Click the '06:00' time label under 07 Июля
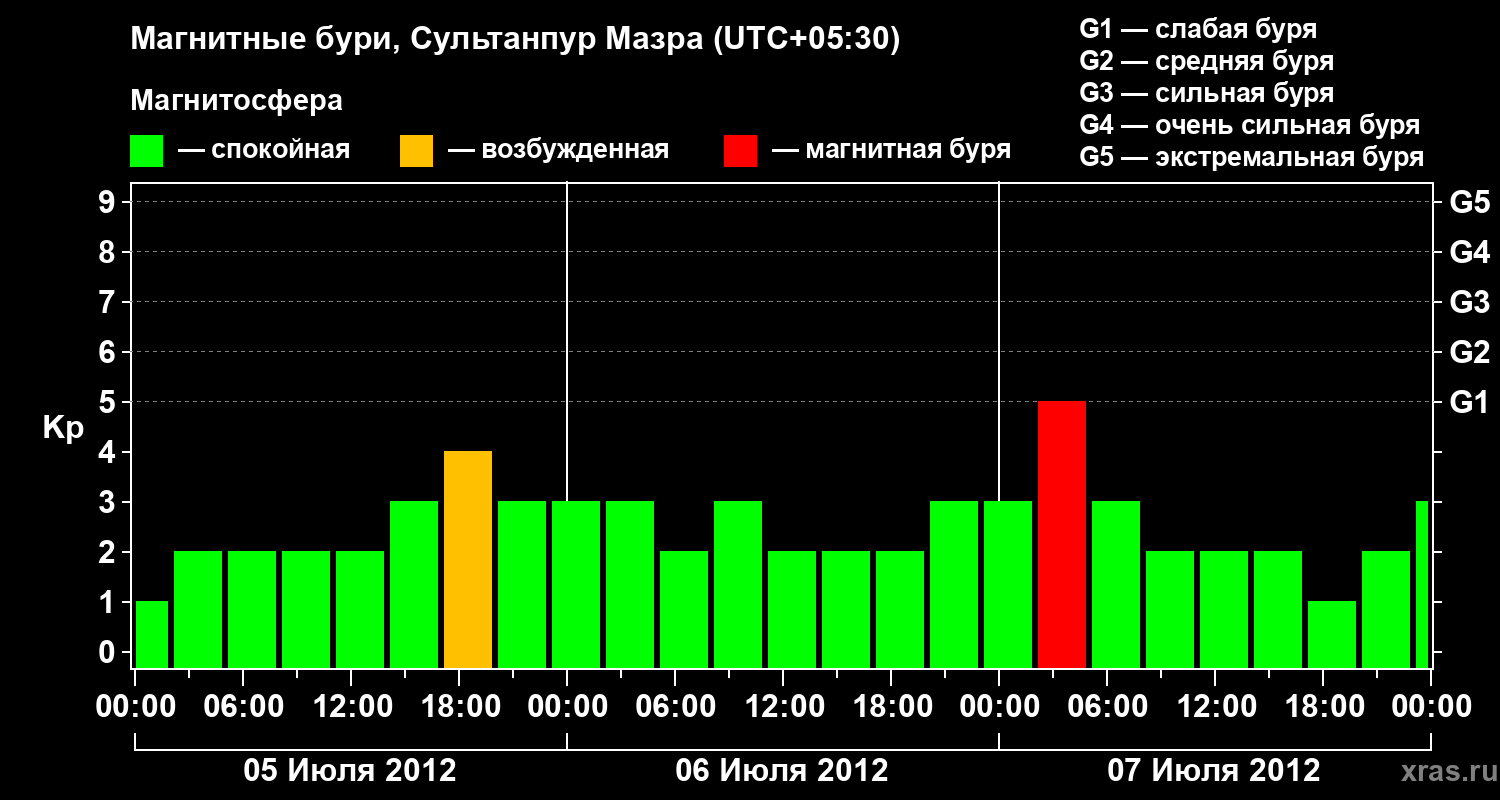The image size is (1500, 800). [1106, 707]
